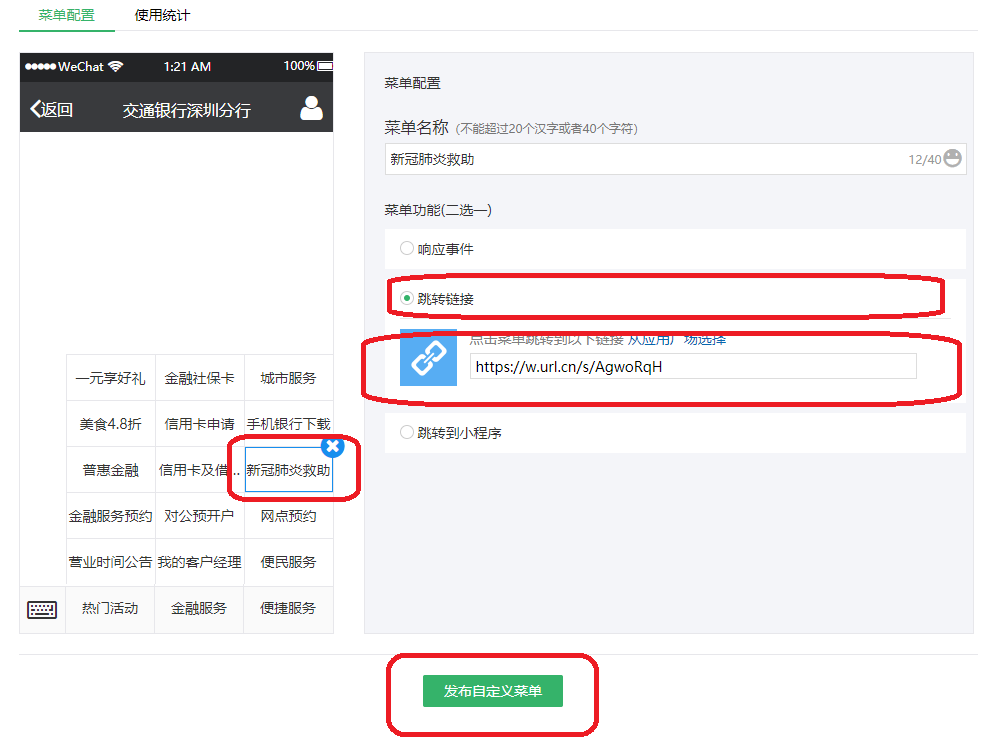Image resolution: width=987 pixels, height=752 pixels.
Task: Select the 城市服务 submenu item
Action: (x=288, y=378)
